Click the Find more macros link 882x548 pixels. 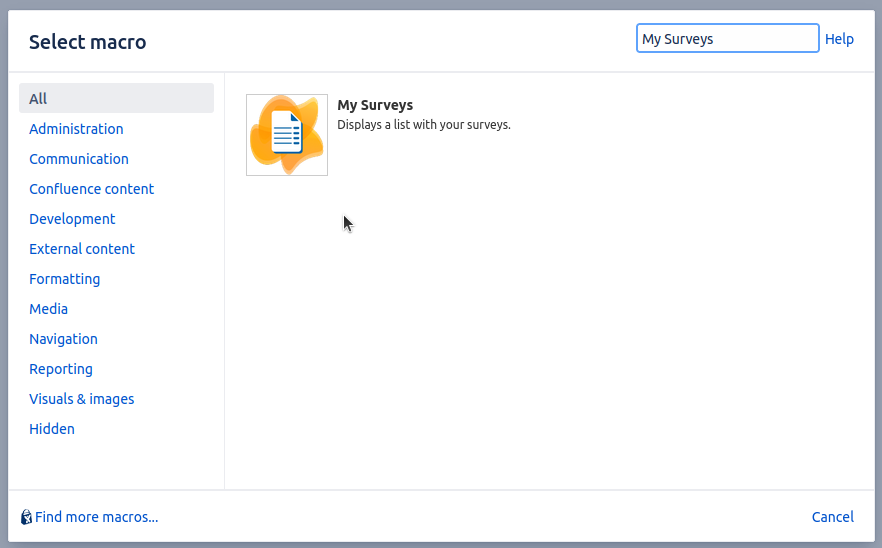click(96, 517)
